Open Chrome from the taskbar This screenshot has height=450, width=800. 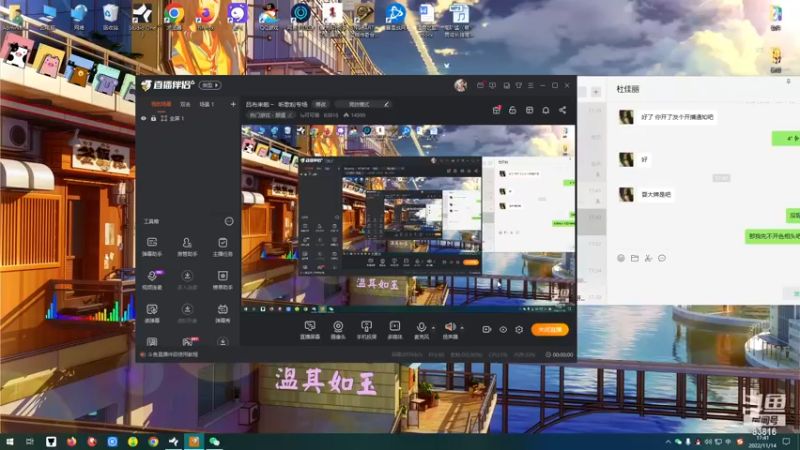153,441
